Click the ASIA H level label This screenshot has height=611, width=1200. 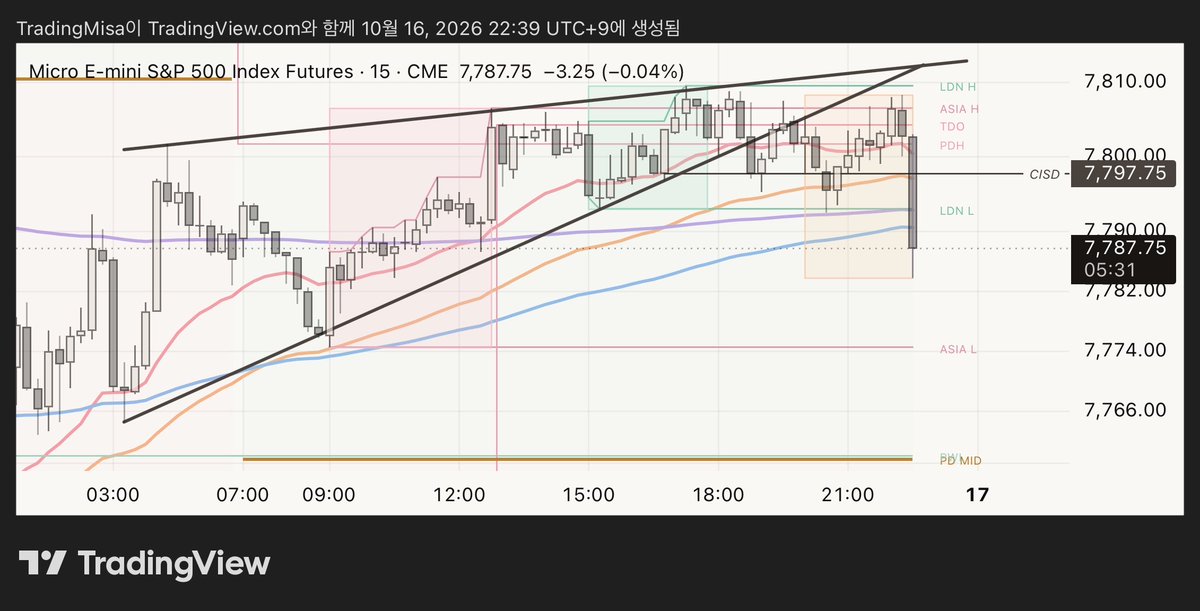pyautogui.click(x=959, y=108)
